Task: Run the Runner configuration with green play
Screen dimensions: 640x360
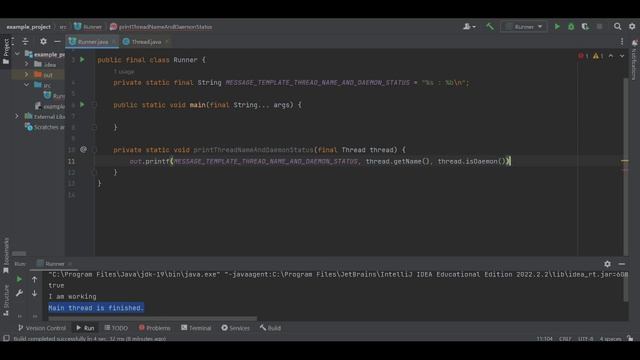Action: (x=557, y=27)
